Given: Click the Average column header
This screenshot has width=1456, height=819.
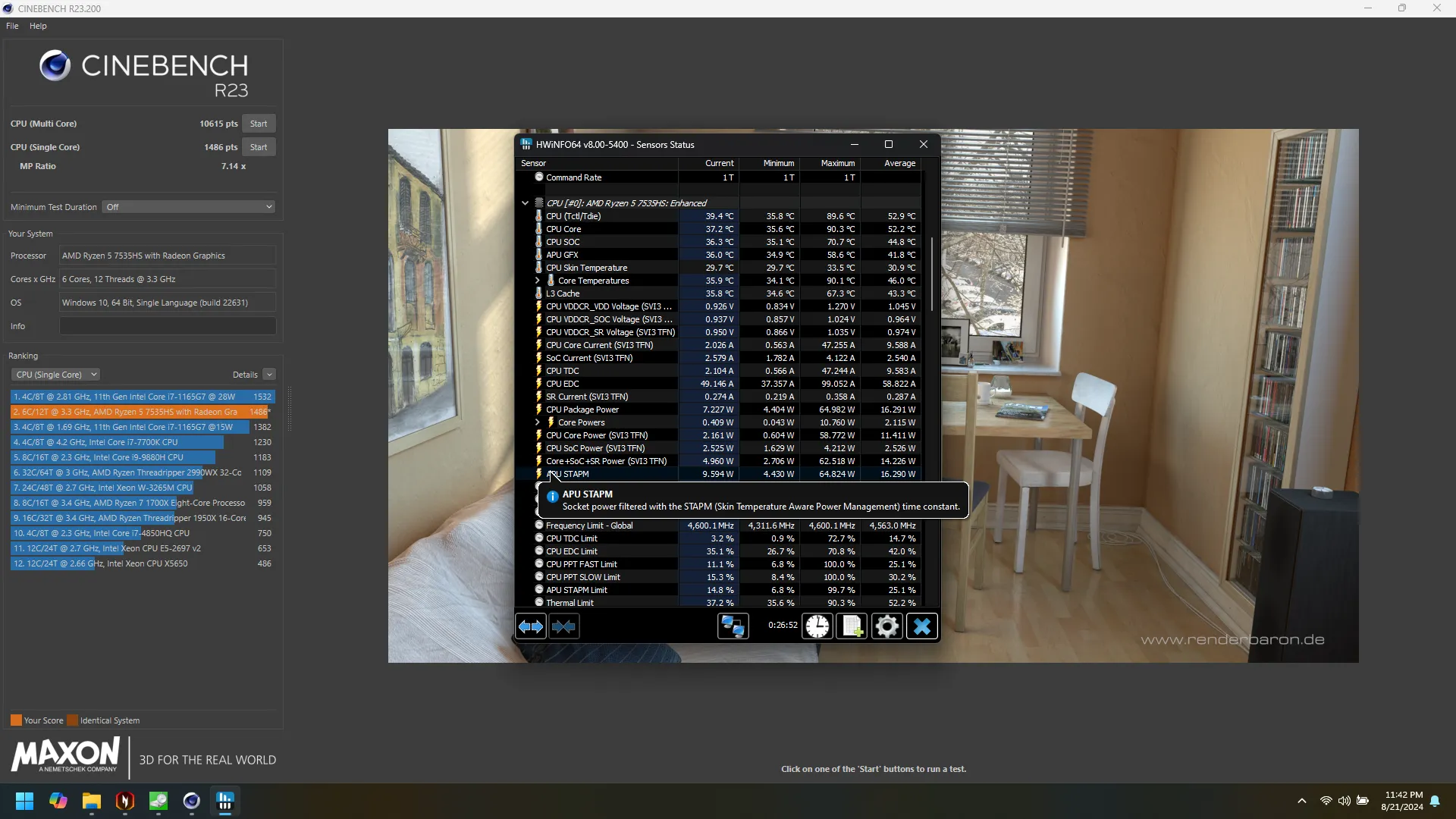Looking at the screenshot, I should coord(891,163).
